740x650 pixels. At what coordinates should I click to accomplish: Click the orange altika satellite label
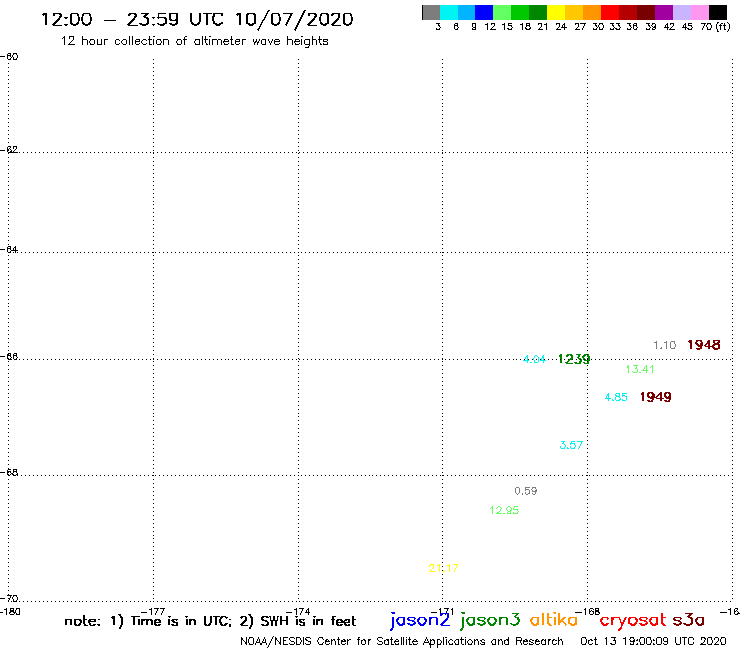(x=554, y=619)
